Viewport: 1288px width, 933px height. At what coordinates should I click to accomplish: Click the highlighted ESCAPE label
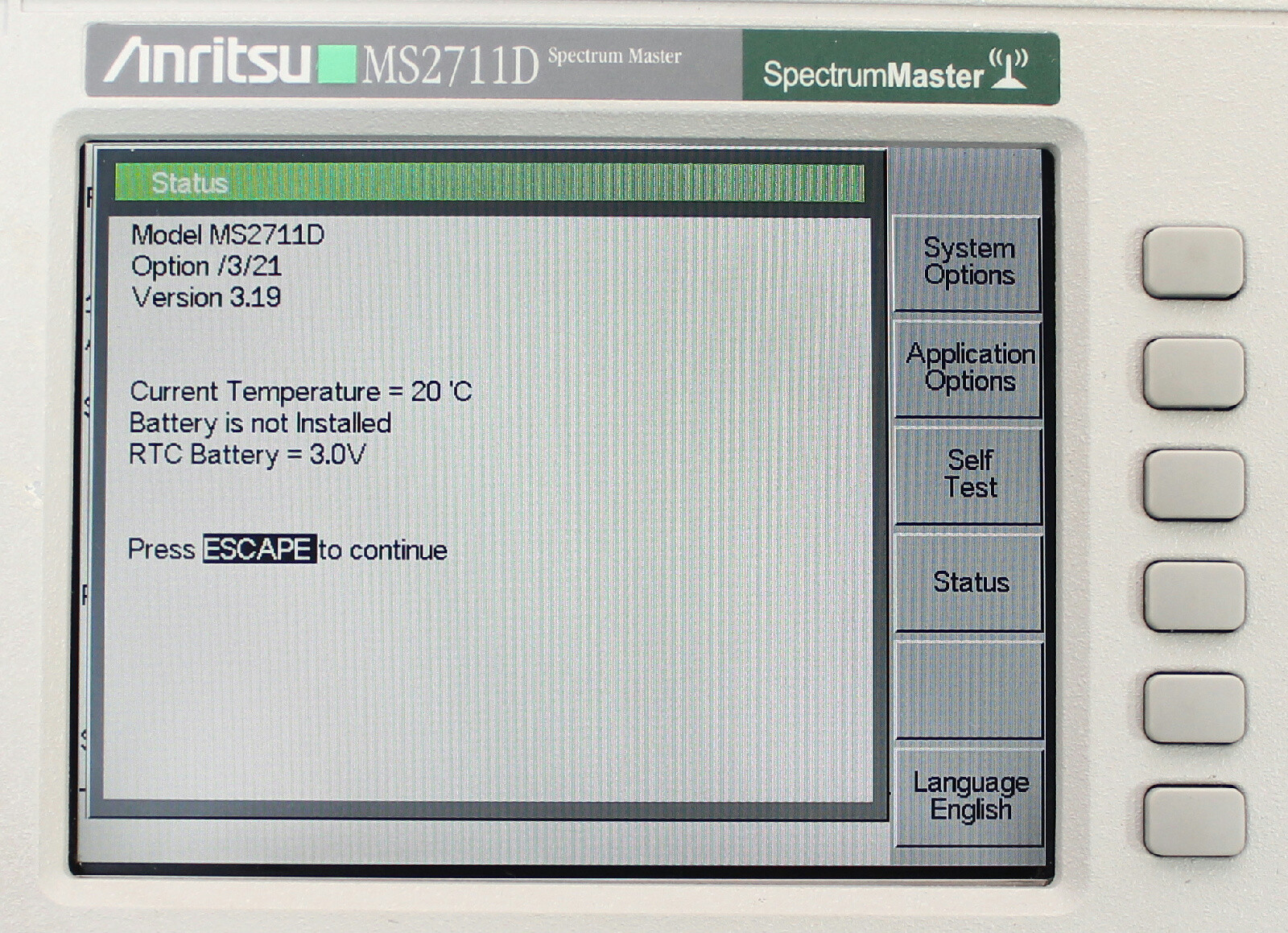258,549
